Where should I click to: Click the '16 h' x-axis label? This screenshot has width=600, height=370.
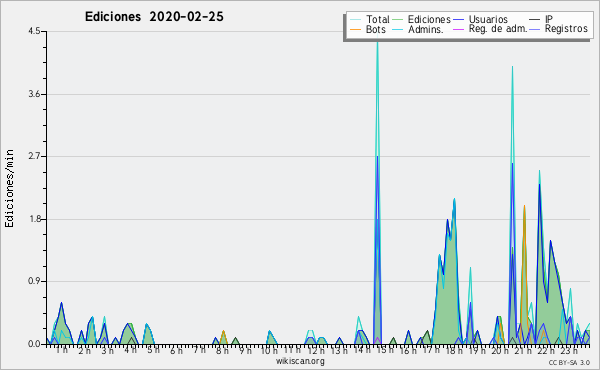(408, 350)
